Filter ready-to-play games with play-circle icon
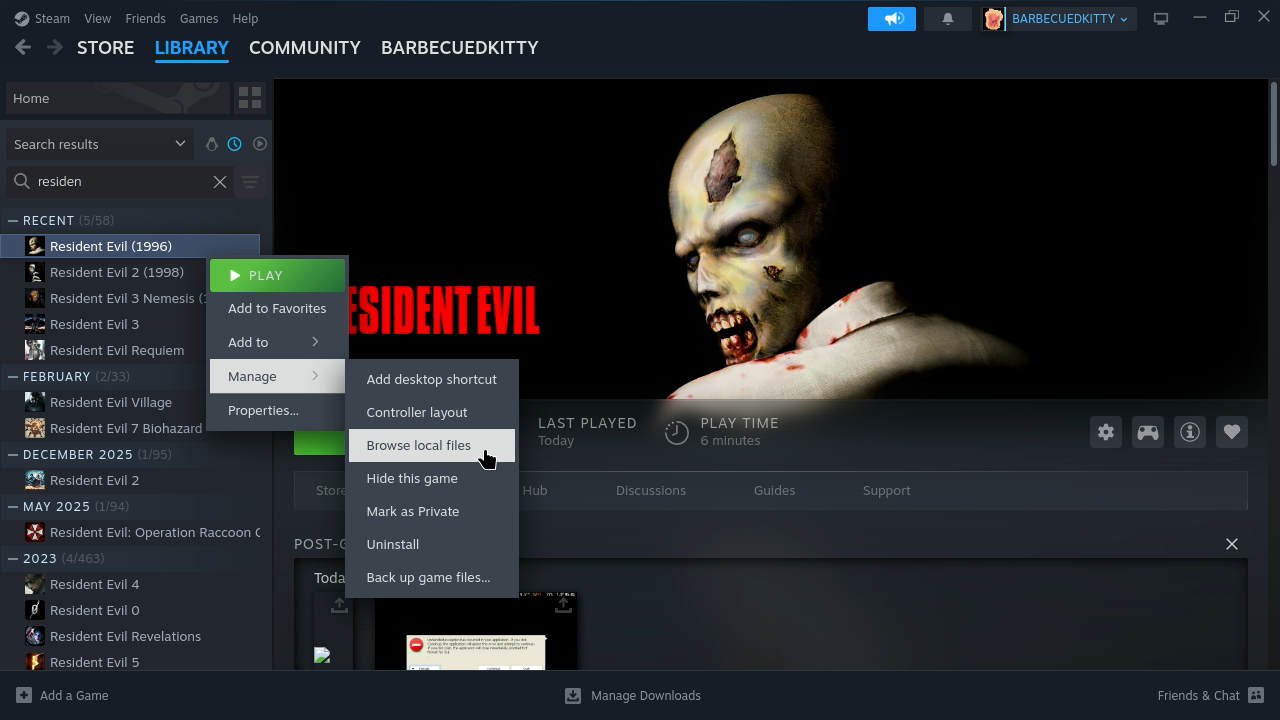This screenshot has width=1280, height=720. [x=259, y=143]
